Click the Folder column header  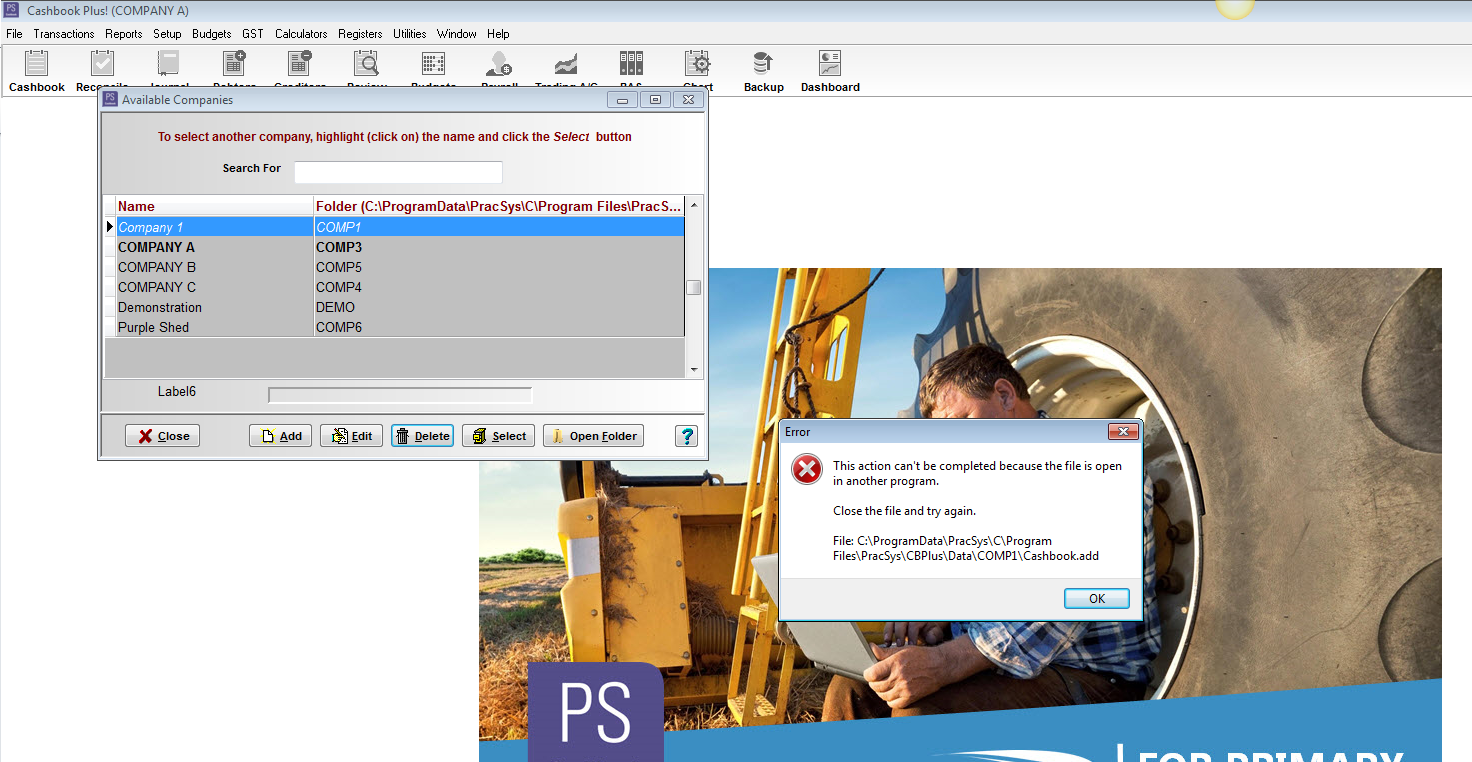point(499,206)
